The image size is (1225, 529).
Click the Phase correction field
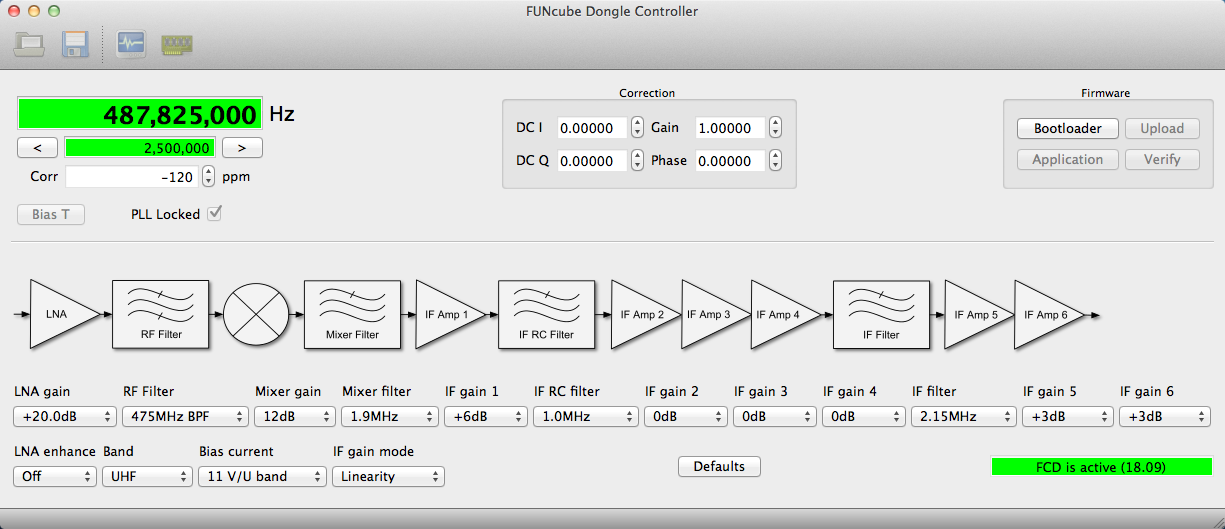730,161
